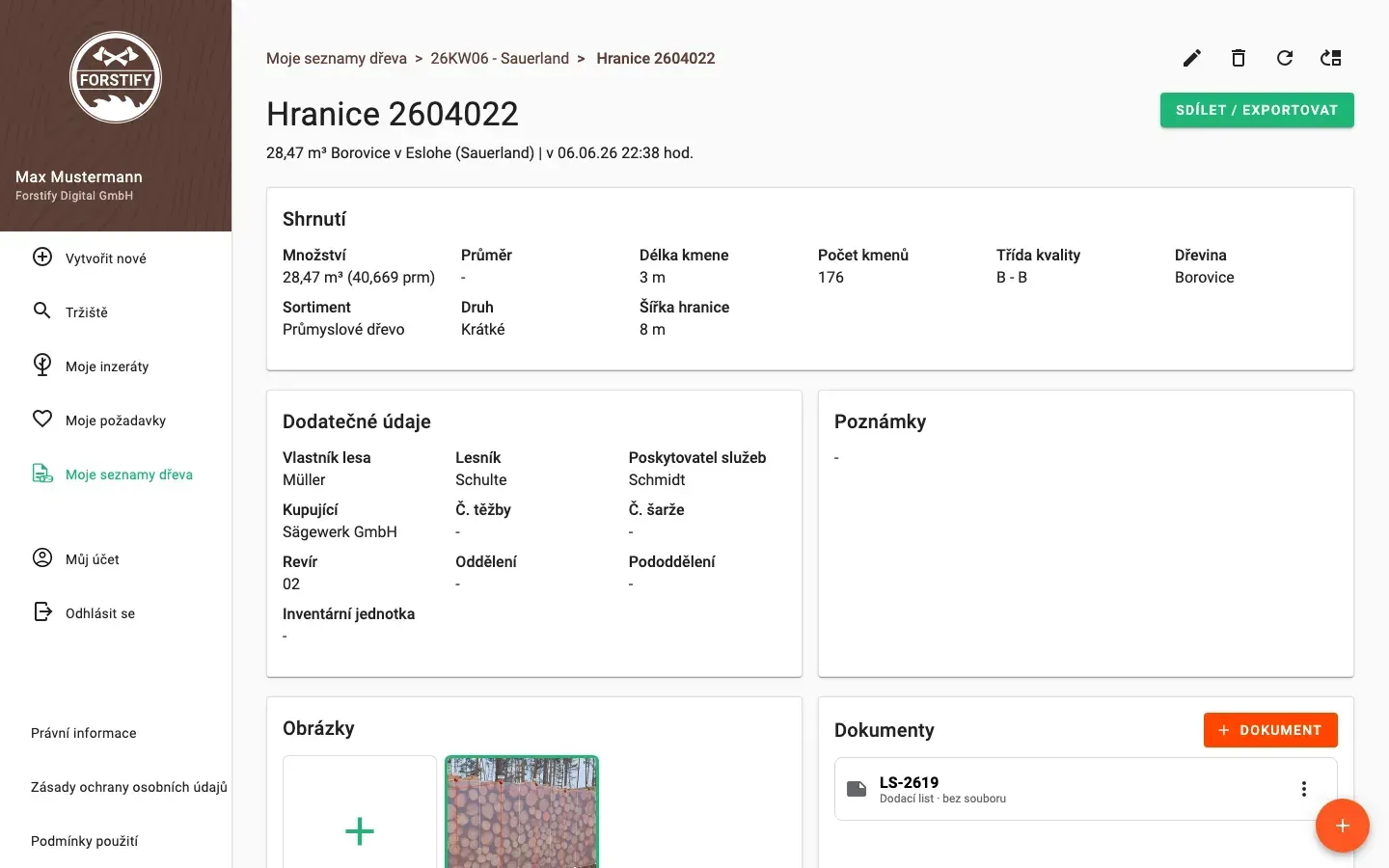Add a new image with green plus tile
This screenshot has width=1389, height=868.
point(360,812)
